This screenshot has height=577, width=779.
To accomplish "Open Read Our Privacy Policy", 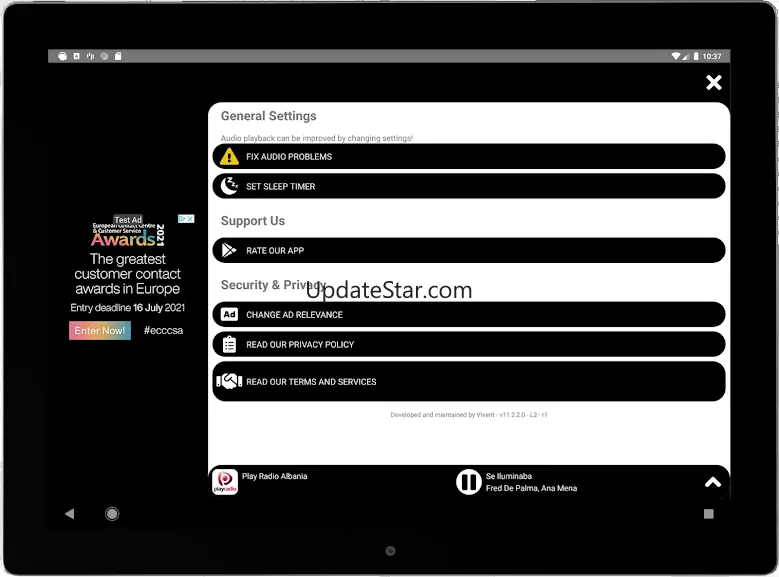I will (x=468, y=344).
